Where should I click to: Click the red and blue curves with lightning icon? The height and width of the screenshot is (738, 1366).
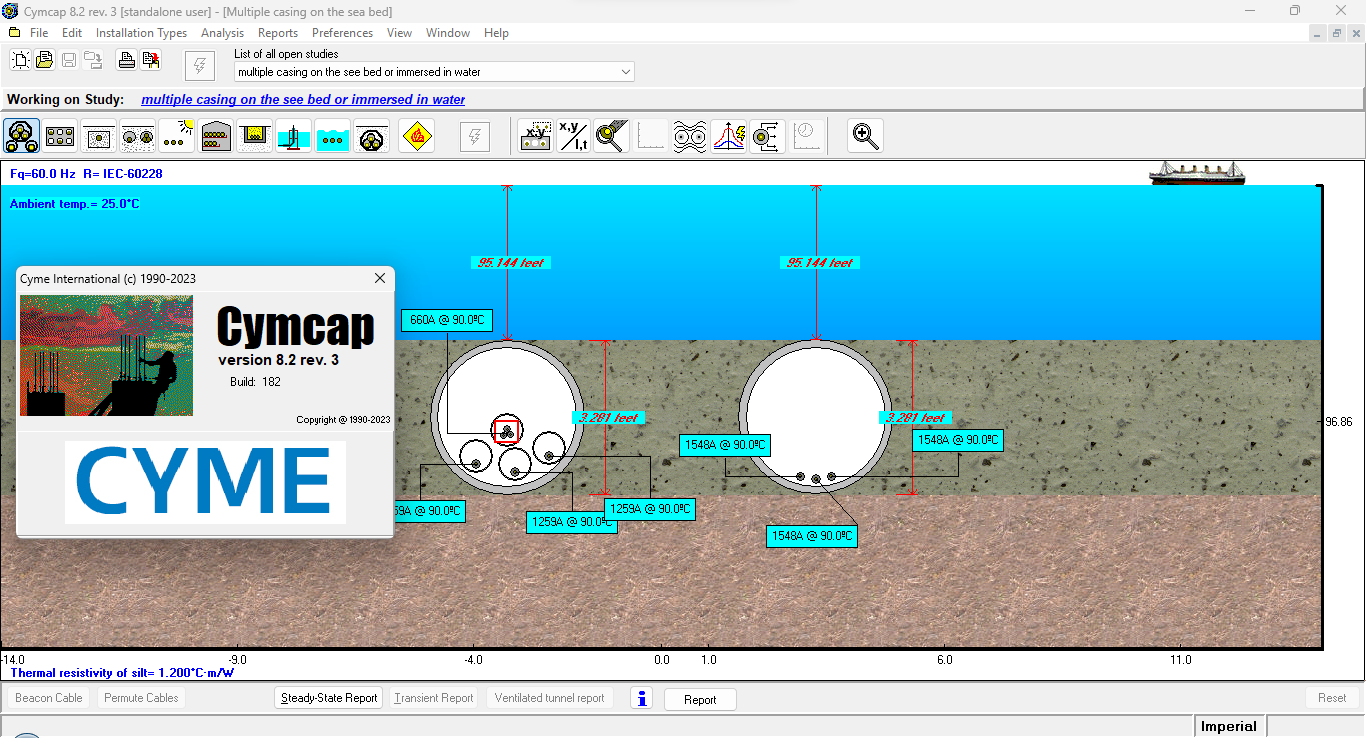pyautogui.click(x=729, y=135)
